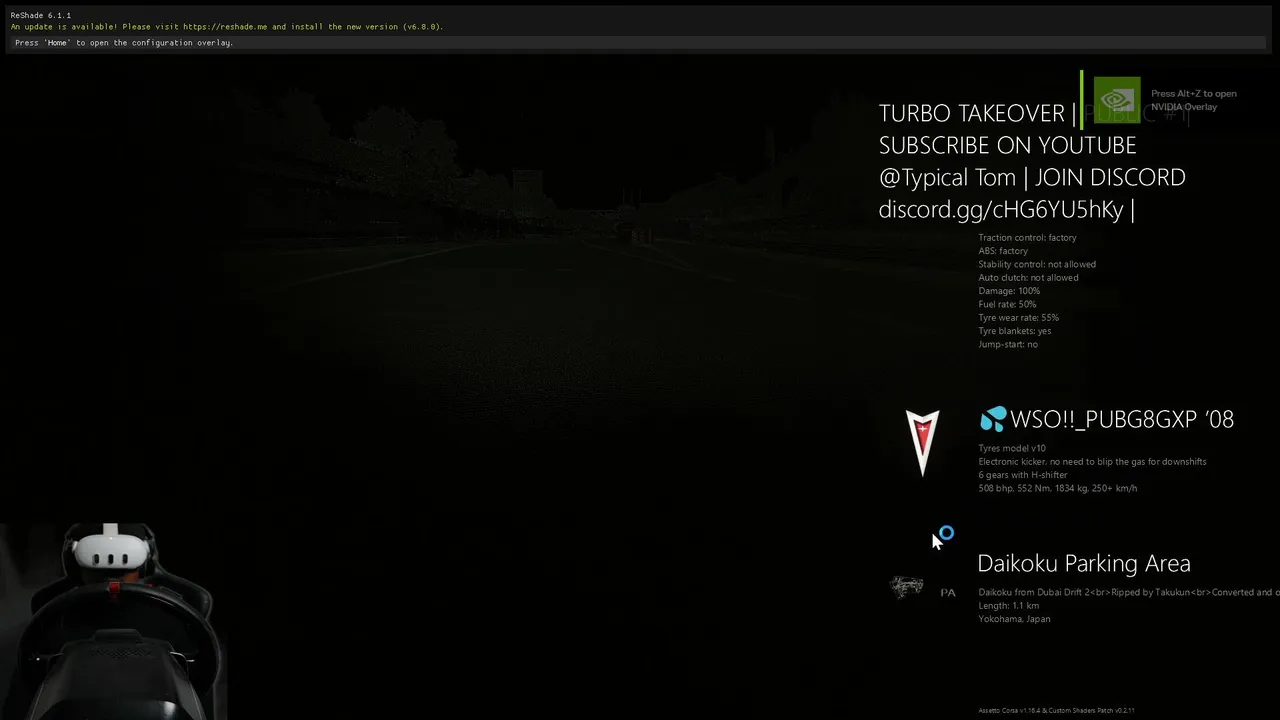Click the Pontiac brand badge icon

click(x=922, y=442)
